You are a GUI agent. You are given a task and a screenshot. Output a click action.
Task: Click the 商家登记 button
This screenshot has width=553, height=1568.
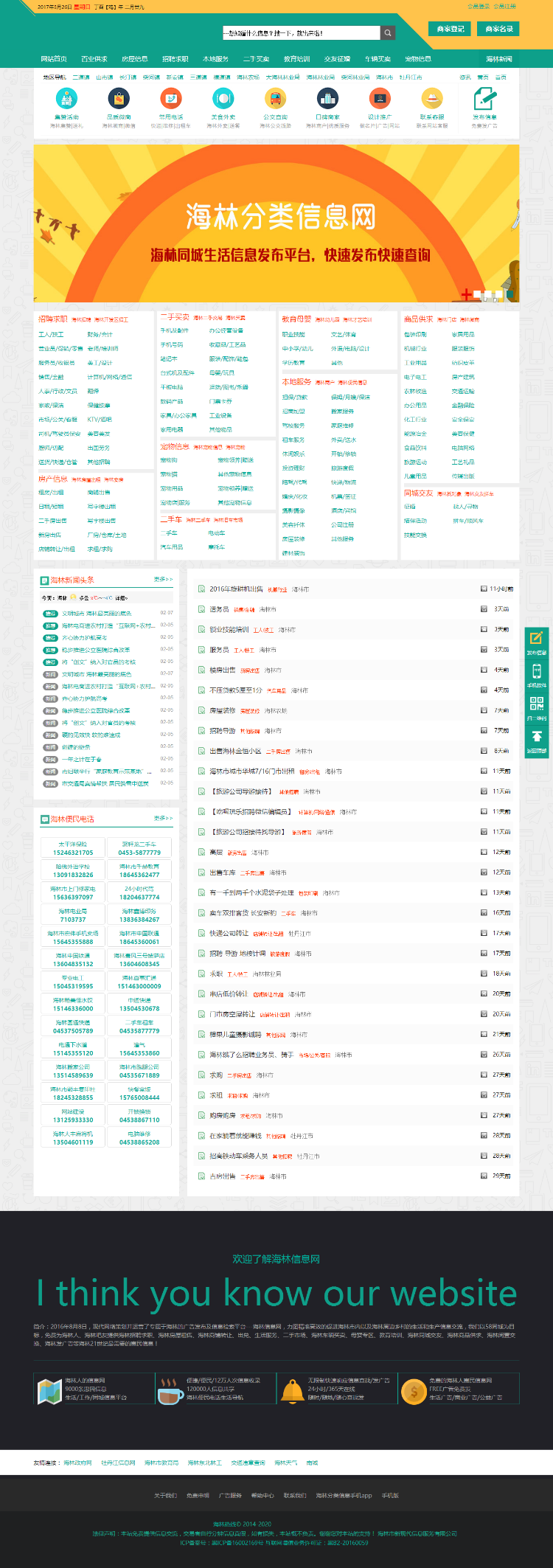451,29
